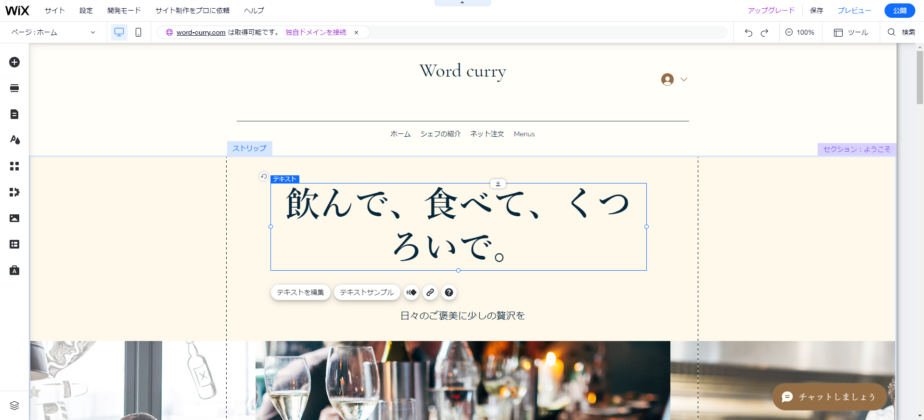Open the ヘルプ menu
The image size is (924, 420).
click(x=254, y=11)
